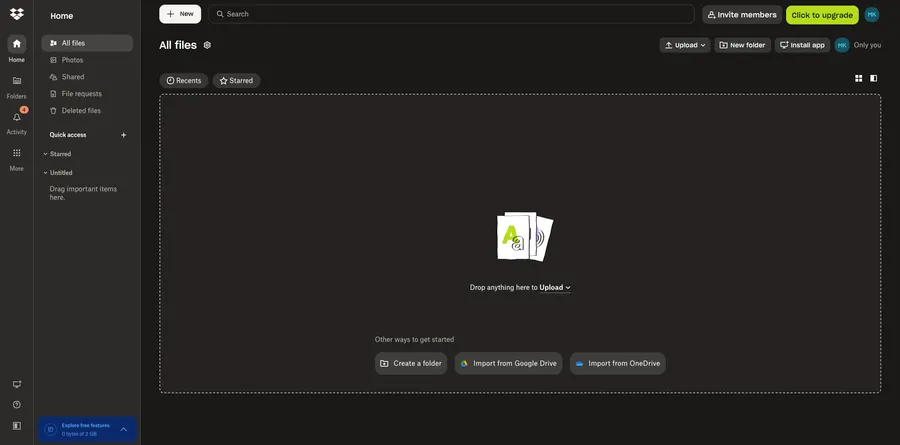Expand the Explore free features panel
Image resolution: width=900 pixels, height=445 pixels.
124,429
